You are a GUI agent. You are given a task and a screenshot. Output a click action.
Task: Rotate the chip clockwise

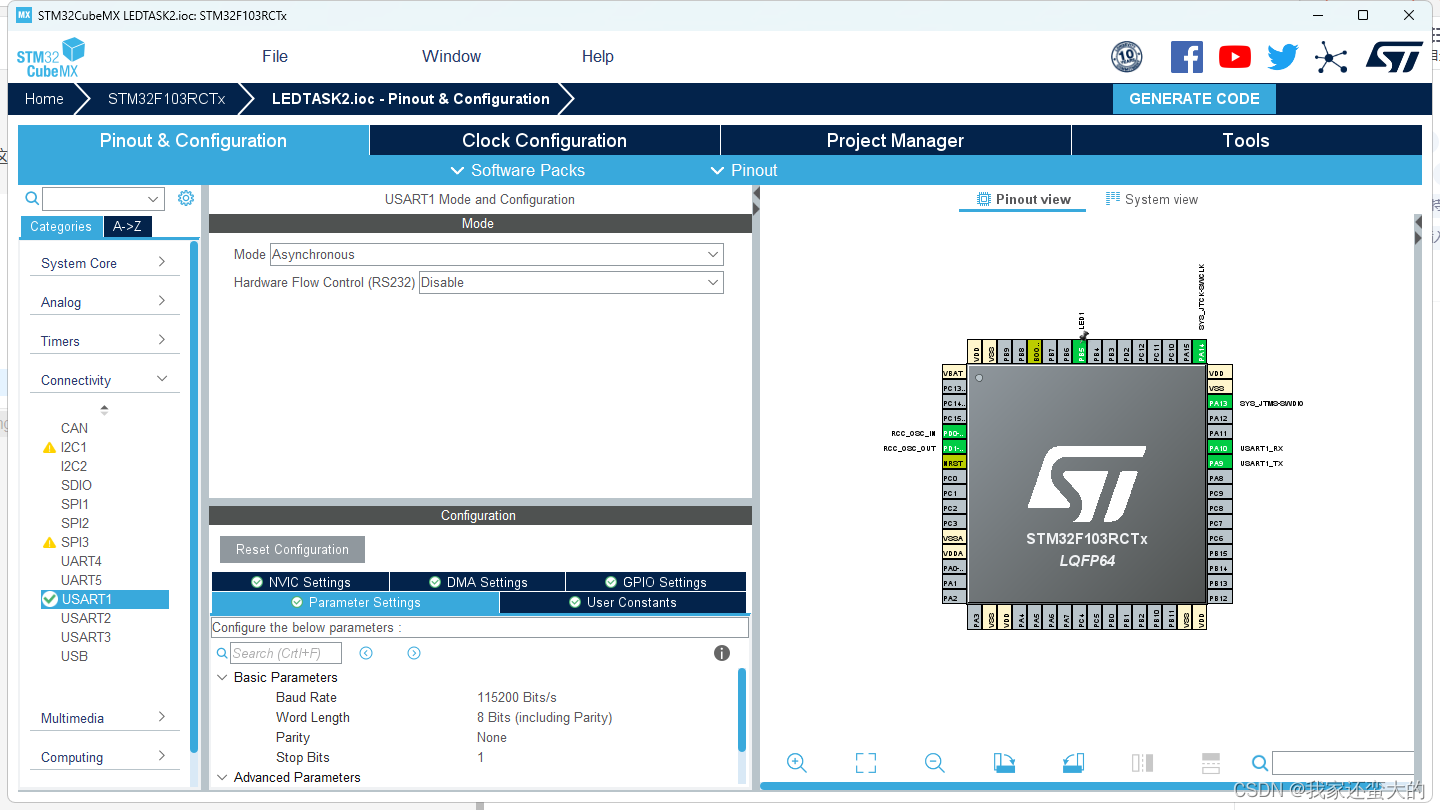pyautogui.click(x=1004, y=762)
